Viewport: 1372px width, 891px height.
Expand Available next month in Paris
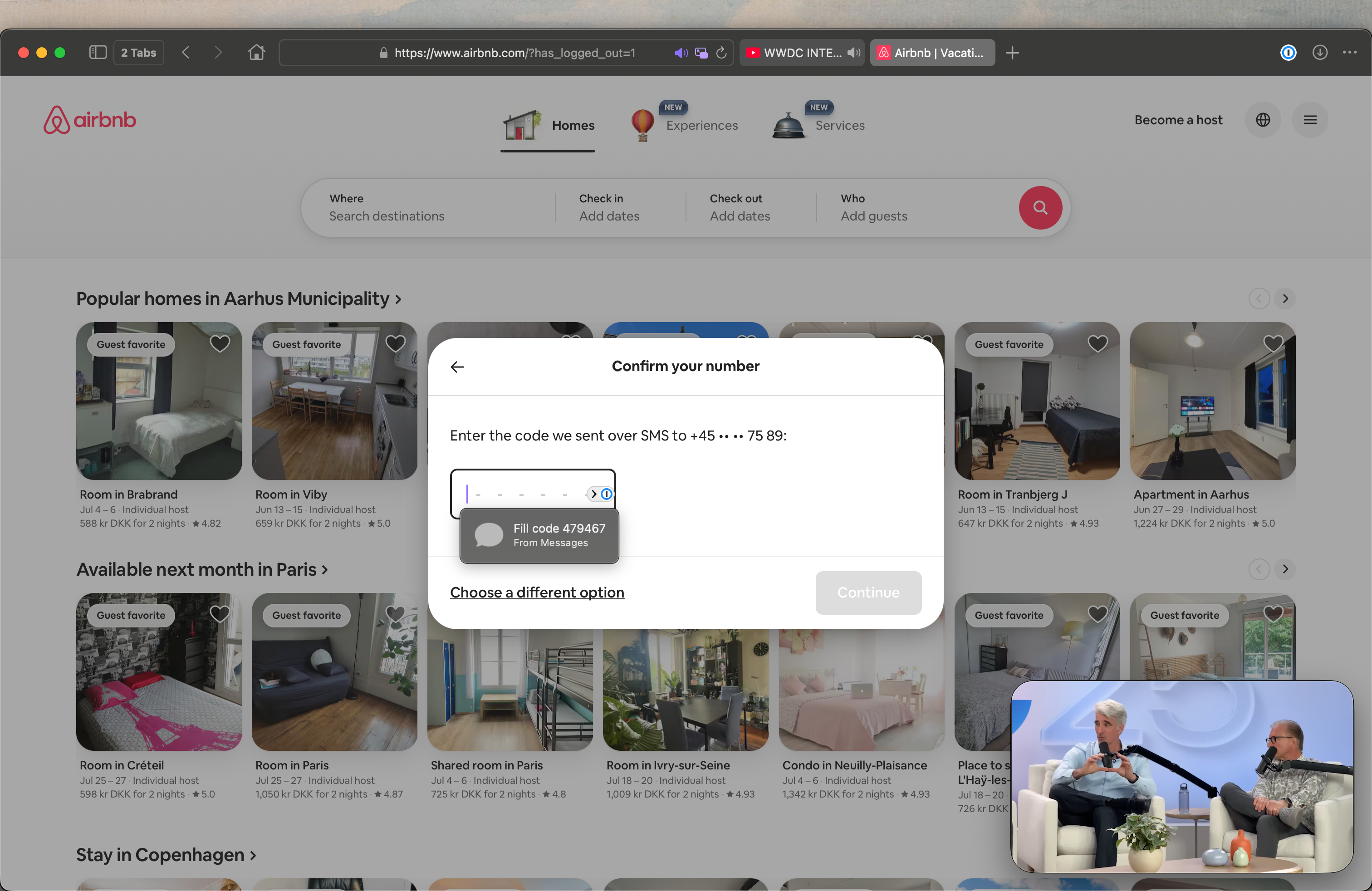(x=202, y=569)
